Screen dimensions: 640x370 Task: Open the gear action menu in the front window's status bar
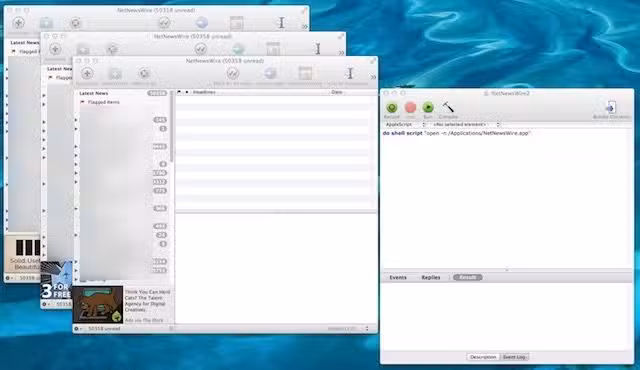[x=78, y=328]
